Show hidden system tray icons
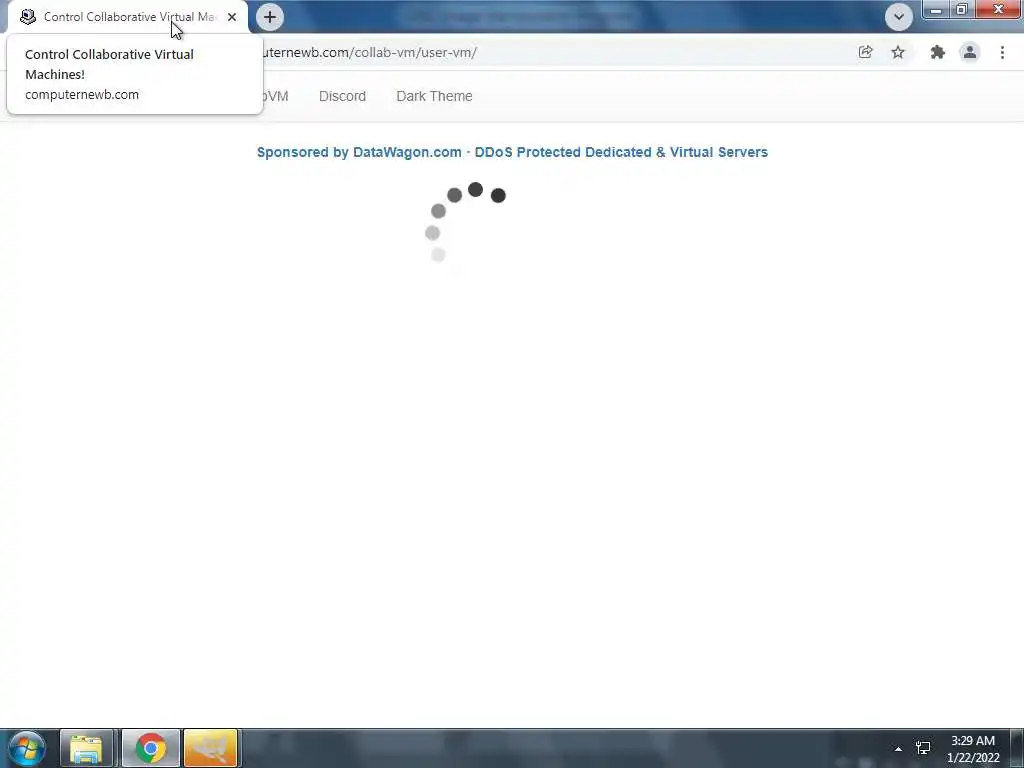This screenshot has height=768, width=1024. pyautogui.click(x=899, y=749)
